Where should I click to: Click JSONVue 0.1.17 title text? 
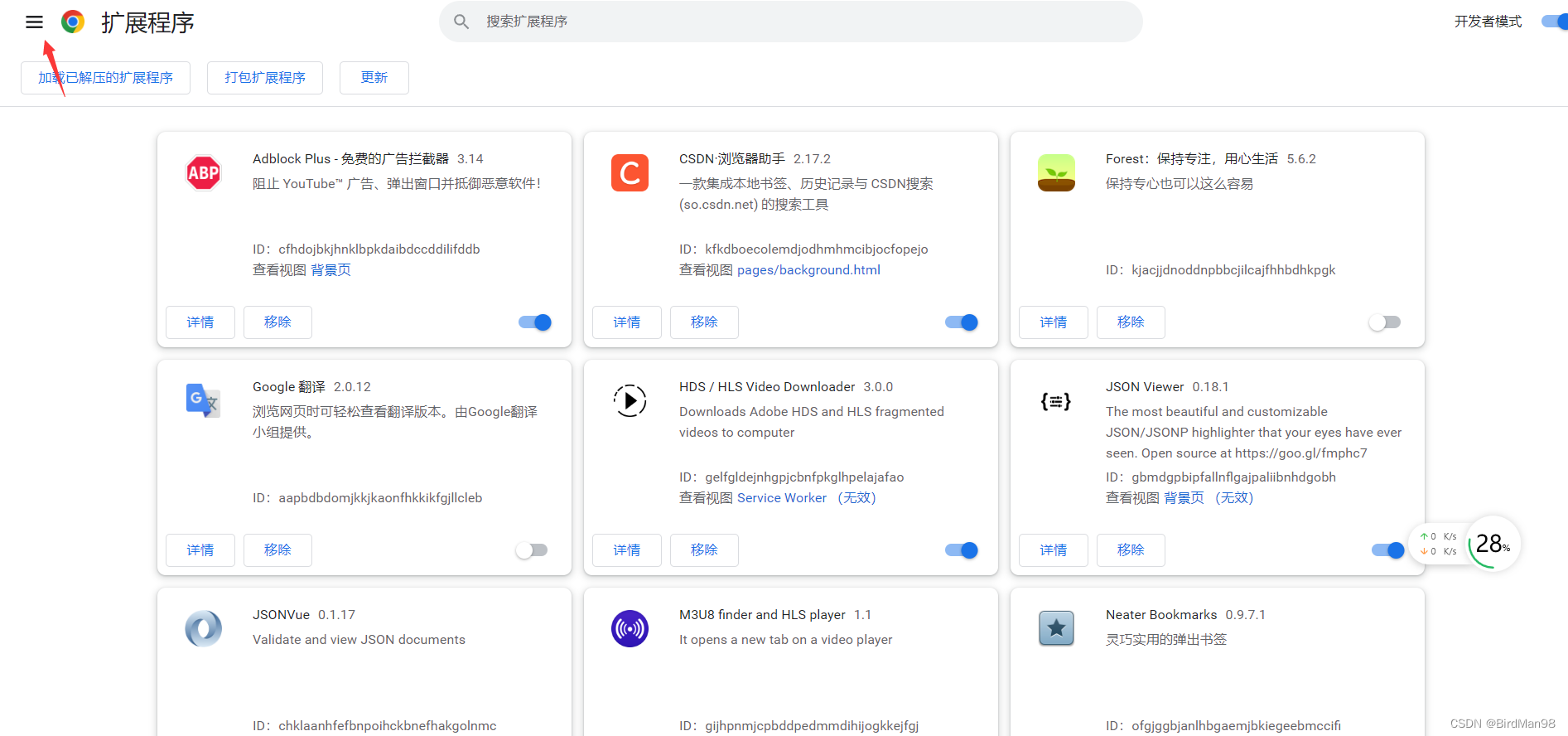point(304,615)
